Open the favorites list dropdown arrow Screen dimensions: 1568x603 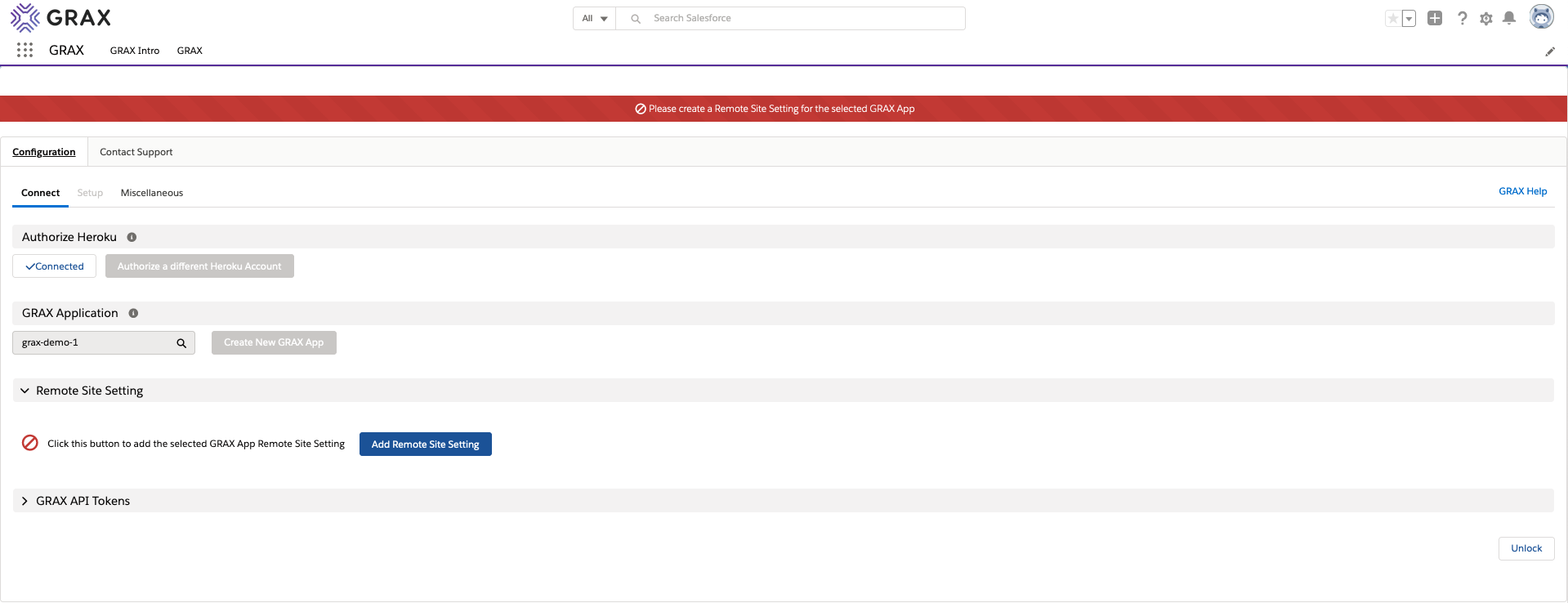tap(1409, 18)
